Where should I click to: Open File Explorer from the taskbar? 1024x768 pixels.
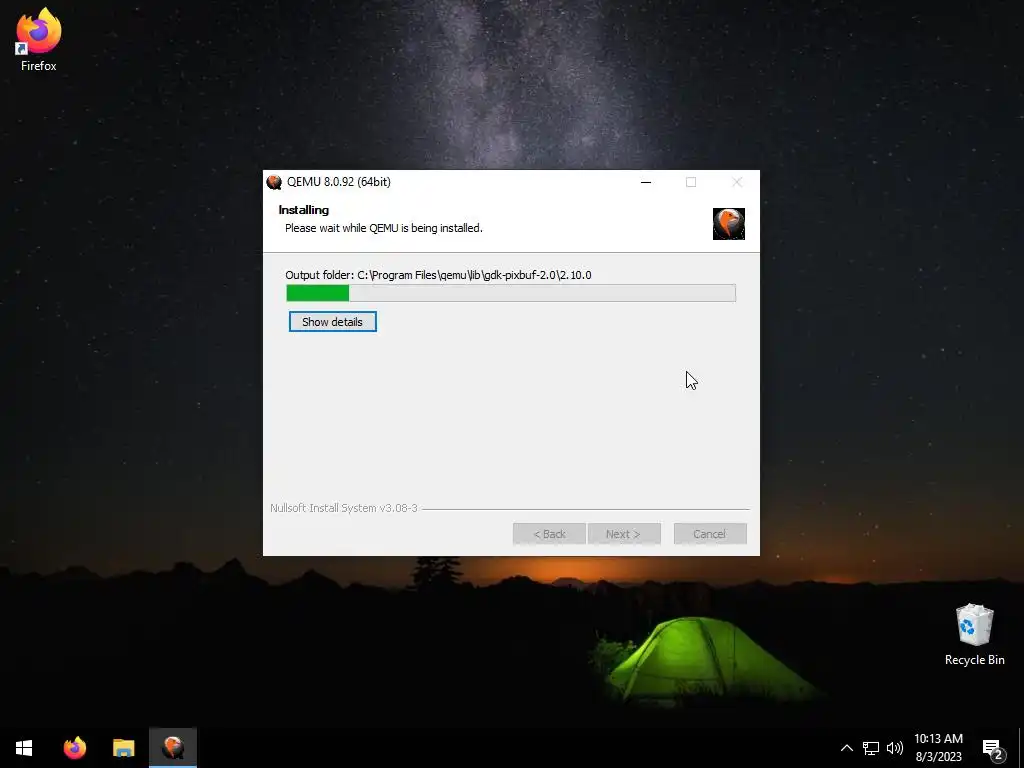(123, 748)
